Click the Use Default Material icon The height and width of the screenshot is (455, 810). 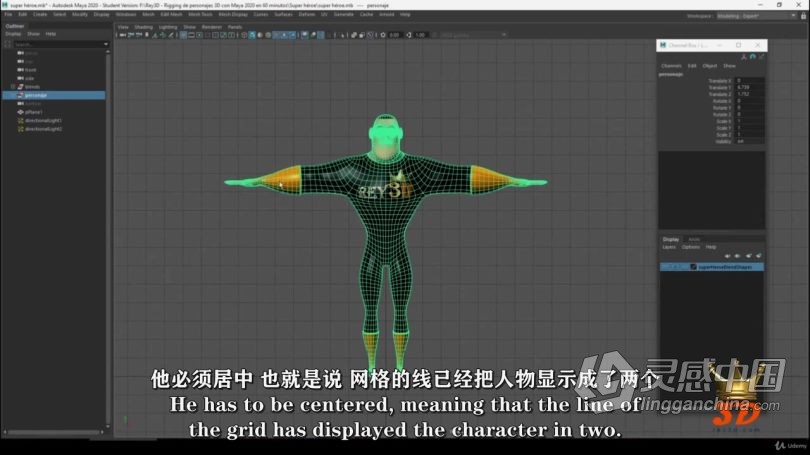260,35
